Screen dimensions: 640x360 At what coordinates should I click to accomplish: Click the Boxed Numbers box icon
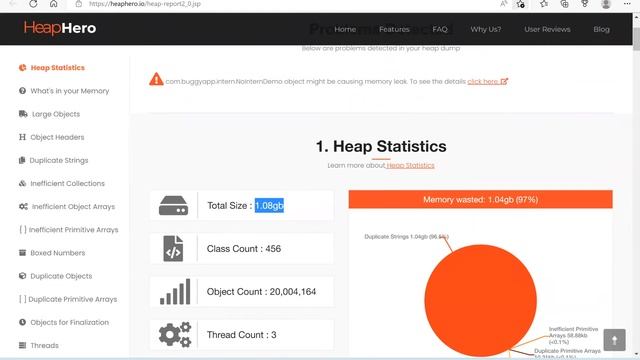point(22,253)
